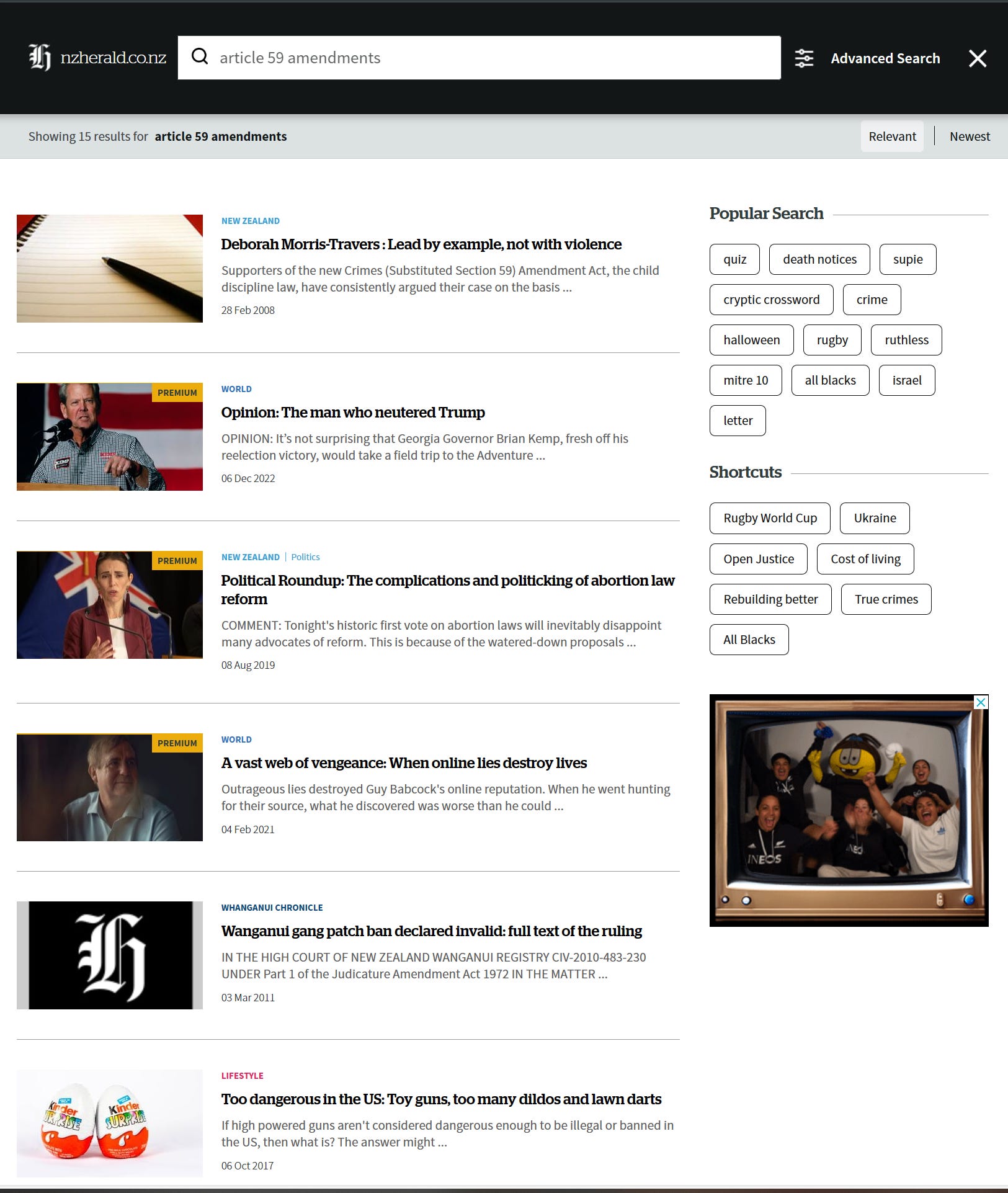Open the Rebuilding better shortcut
Screen dimensions: 1008x1193
[770, 599]
